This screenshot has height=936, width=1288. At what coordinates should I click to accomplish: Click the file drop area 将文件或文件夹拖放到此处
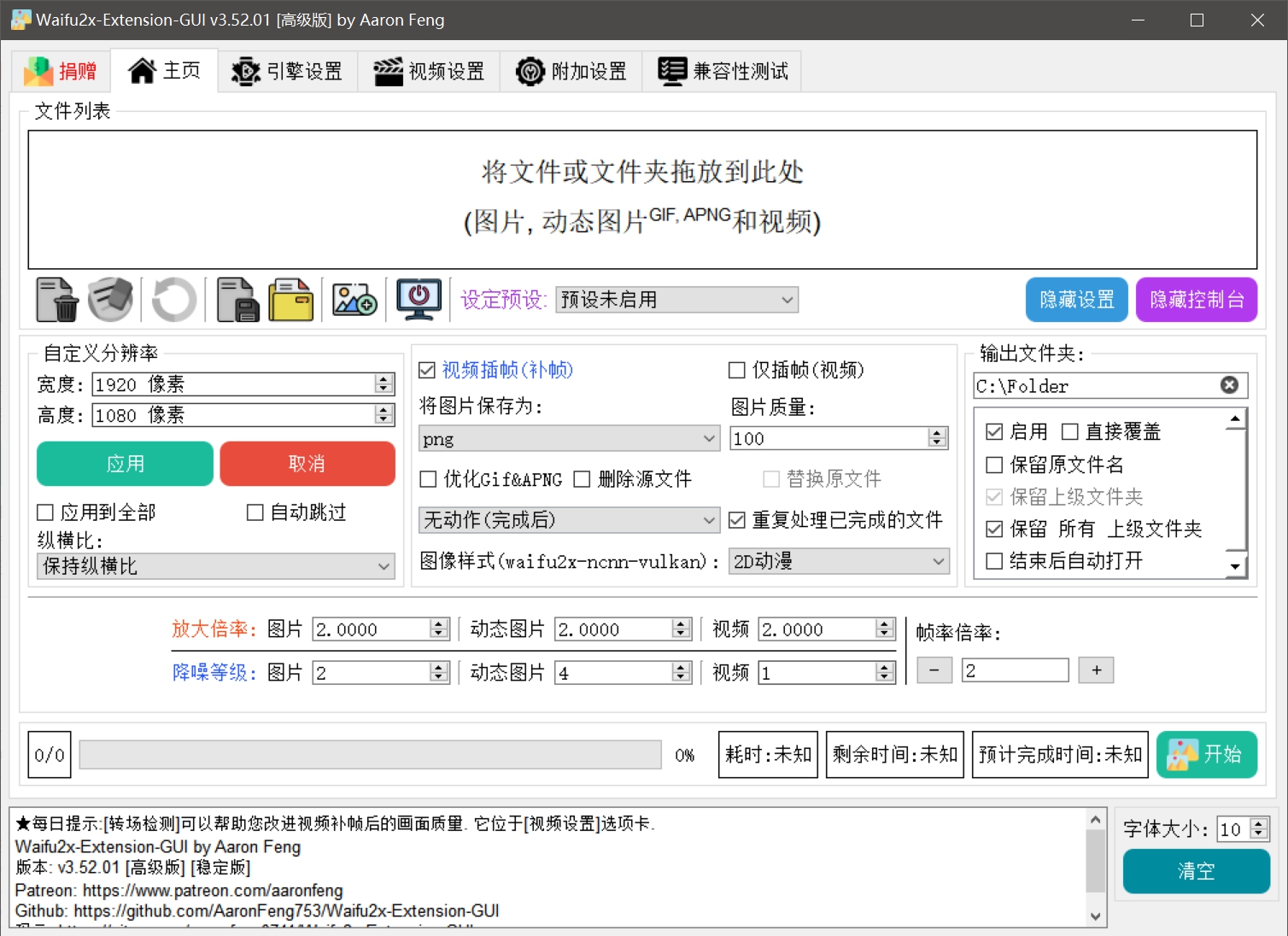pyautogui.click(x=642, y=200)
